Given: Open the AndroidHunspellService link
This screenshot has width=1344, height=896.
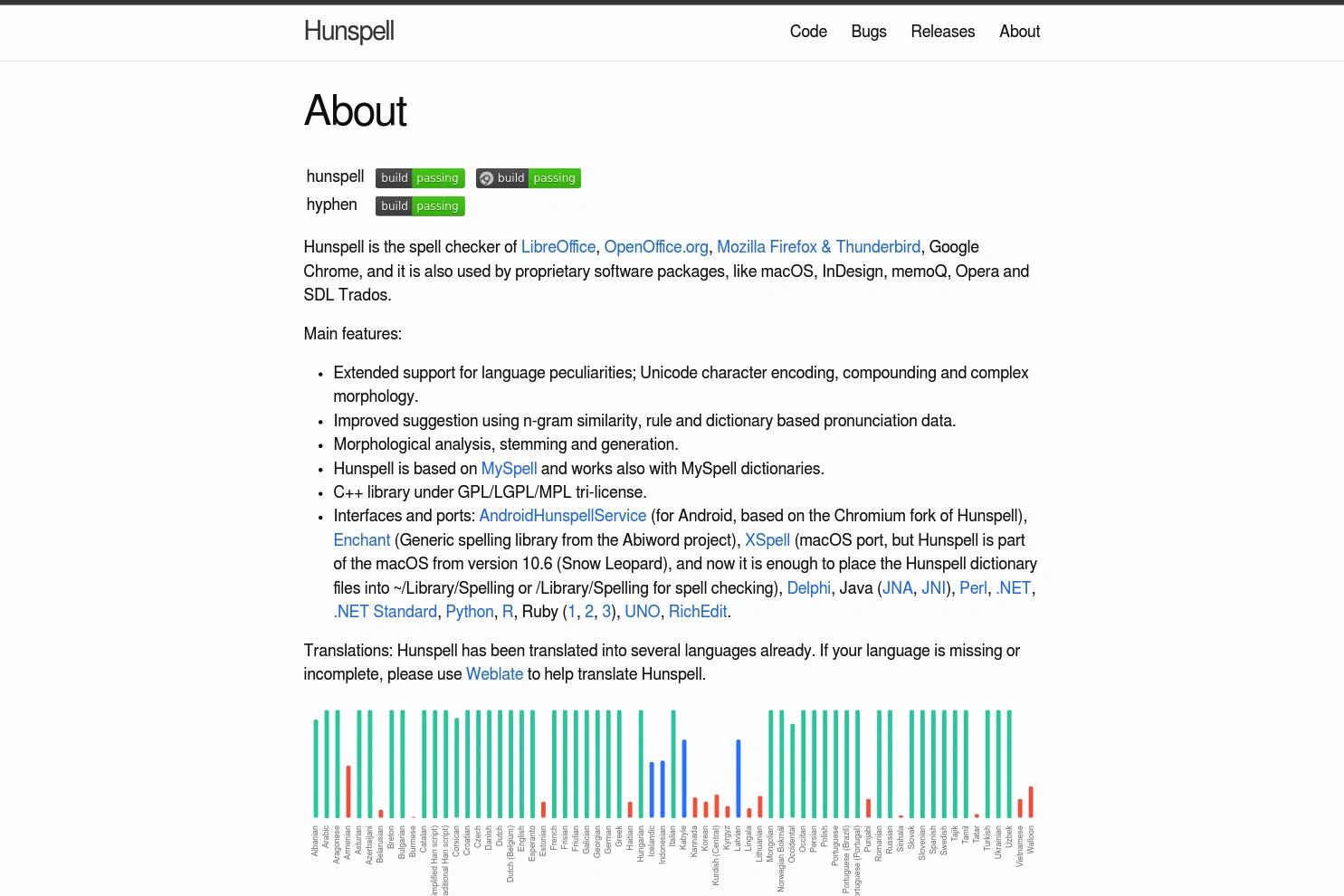Looking at the screenshot, I should coord(562,516).
